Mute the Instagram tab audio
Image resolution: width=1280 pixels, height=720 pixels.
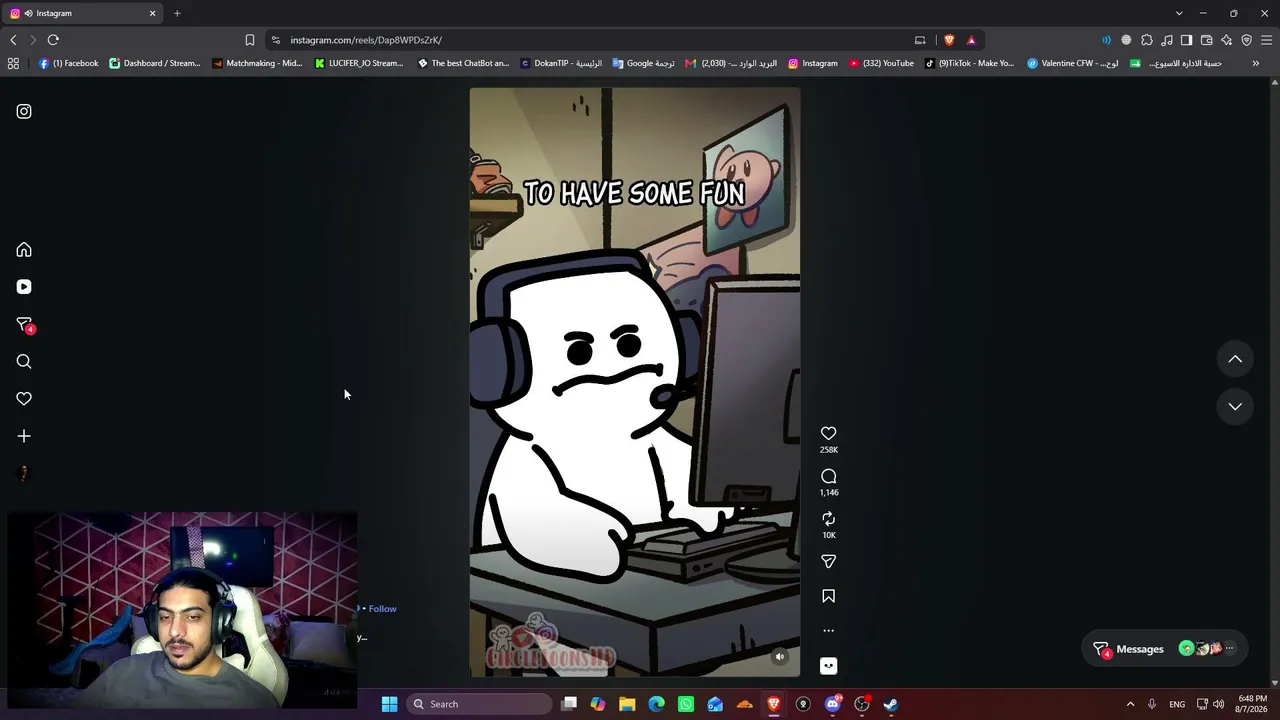pyautogui.click(x=27, y=13)
